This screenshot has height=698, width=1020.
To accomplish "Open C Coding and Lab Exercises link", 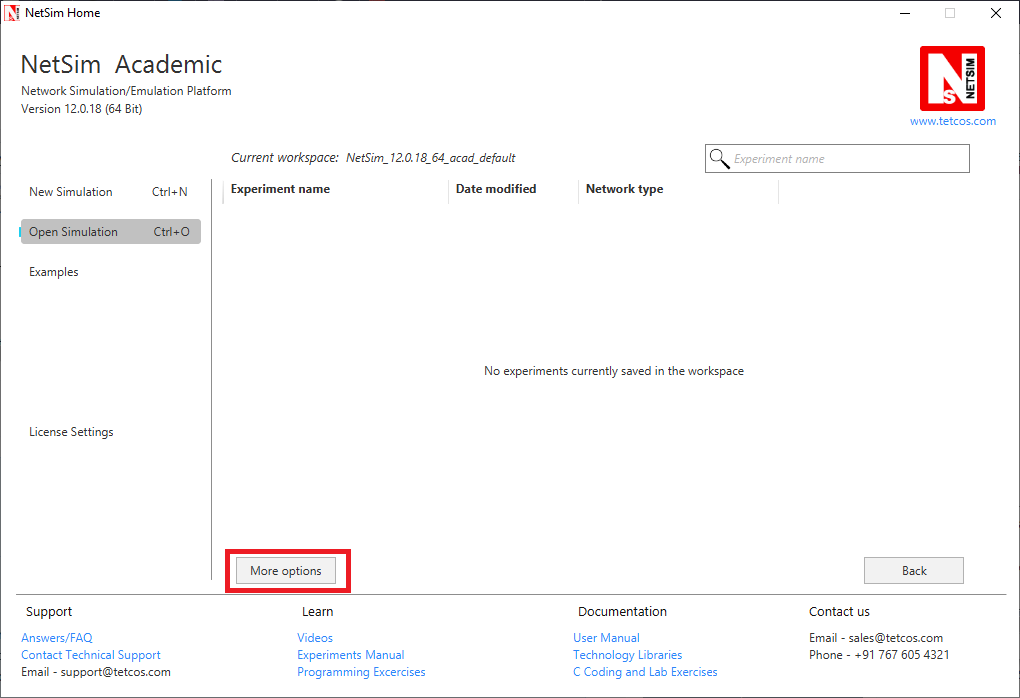I will [645, 672].
